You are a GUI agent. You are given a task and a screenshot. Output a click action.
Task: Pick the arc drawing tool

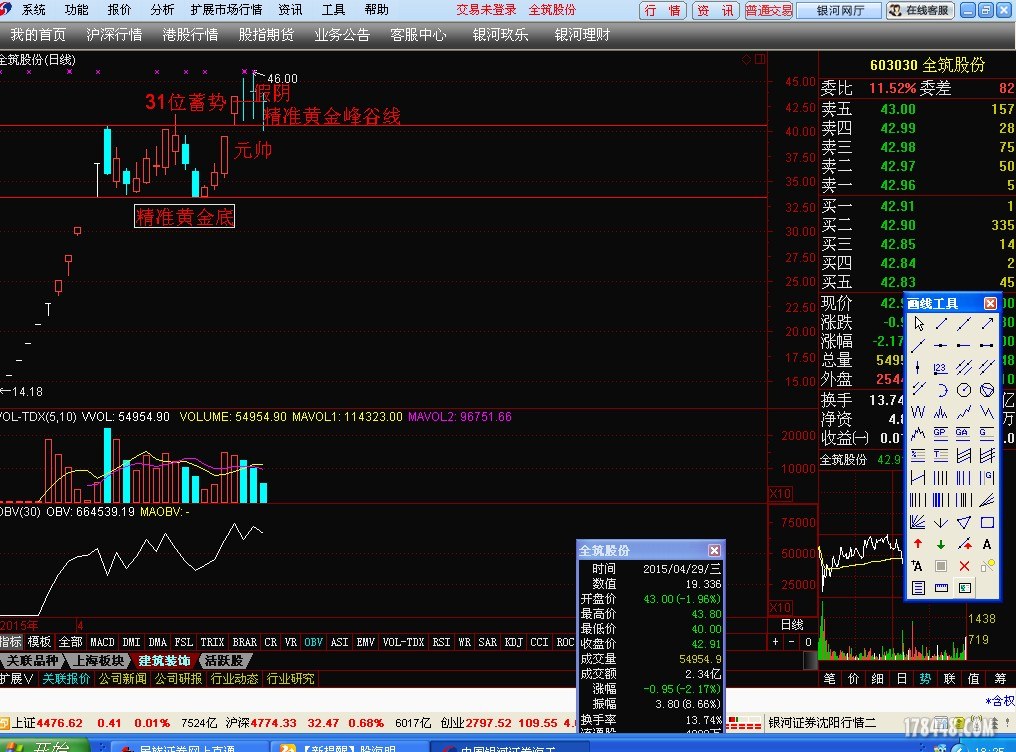point(941,390)
